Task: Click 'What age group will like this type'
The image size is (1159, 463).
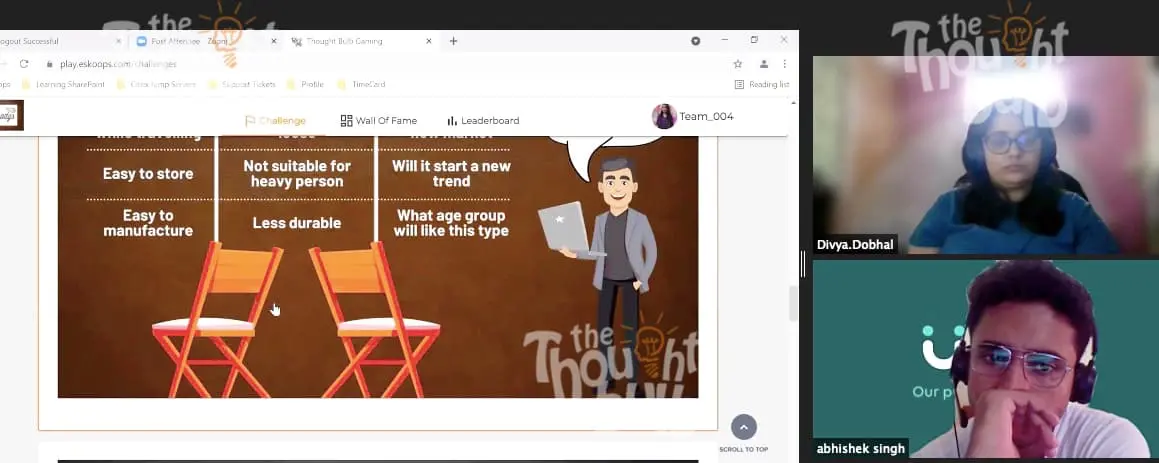Action: click(x=451, y=223)
